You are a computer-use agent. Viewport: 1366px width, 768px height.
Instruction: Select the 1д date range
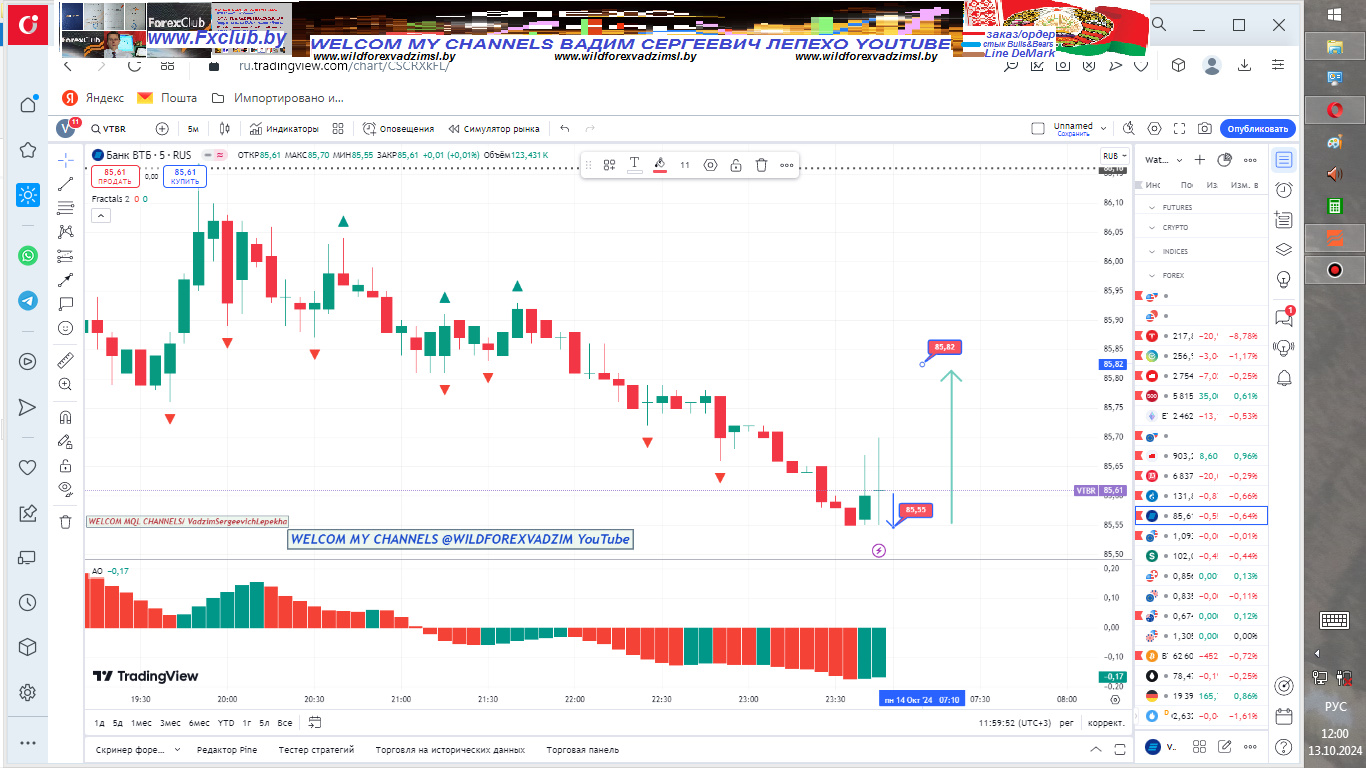(99, 722)
